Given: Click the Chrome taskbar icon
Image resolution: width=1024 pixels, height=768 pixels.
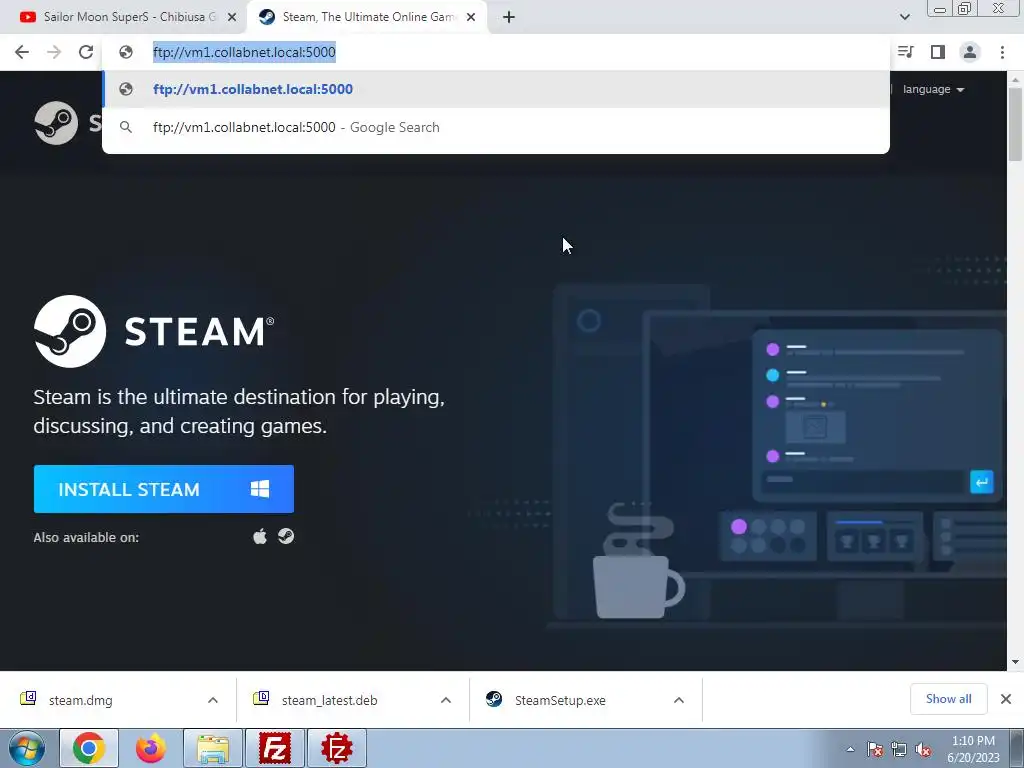Looking at the screenshot, I should (x=89, y=748).
